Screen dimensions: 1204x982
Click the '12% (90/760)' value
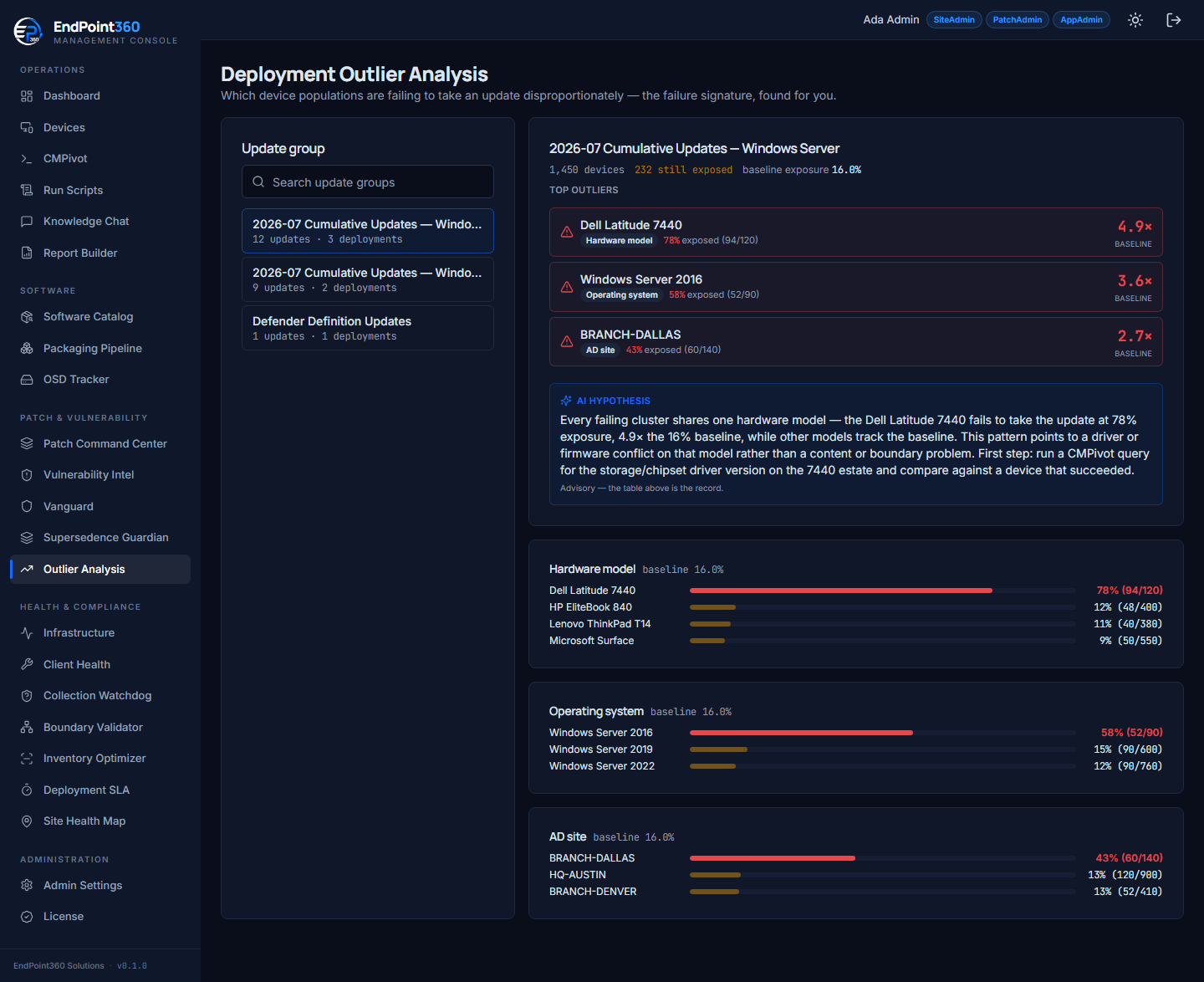[x=1128, y=766]
